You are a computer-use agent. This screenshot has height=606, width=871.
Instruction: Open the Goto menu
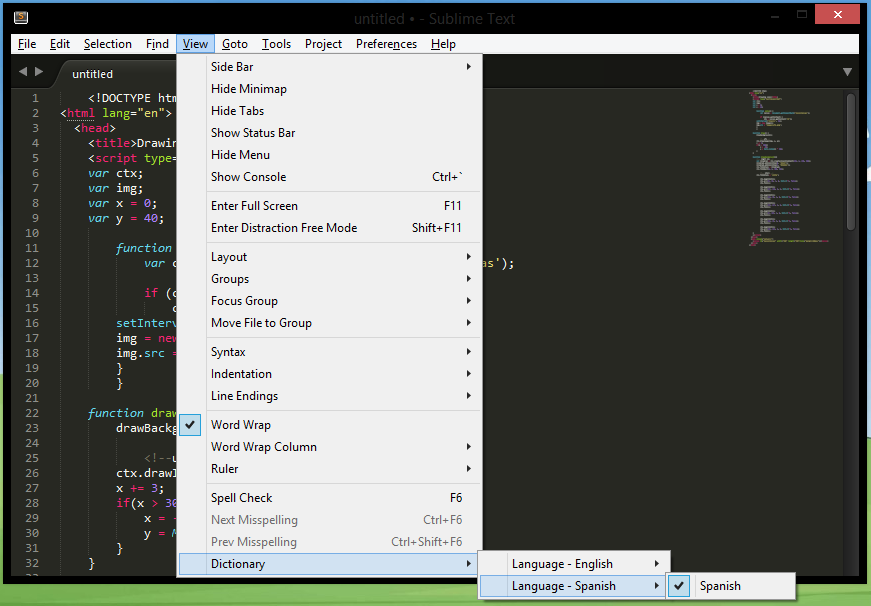pyautogui.click(x=235, y=44)
